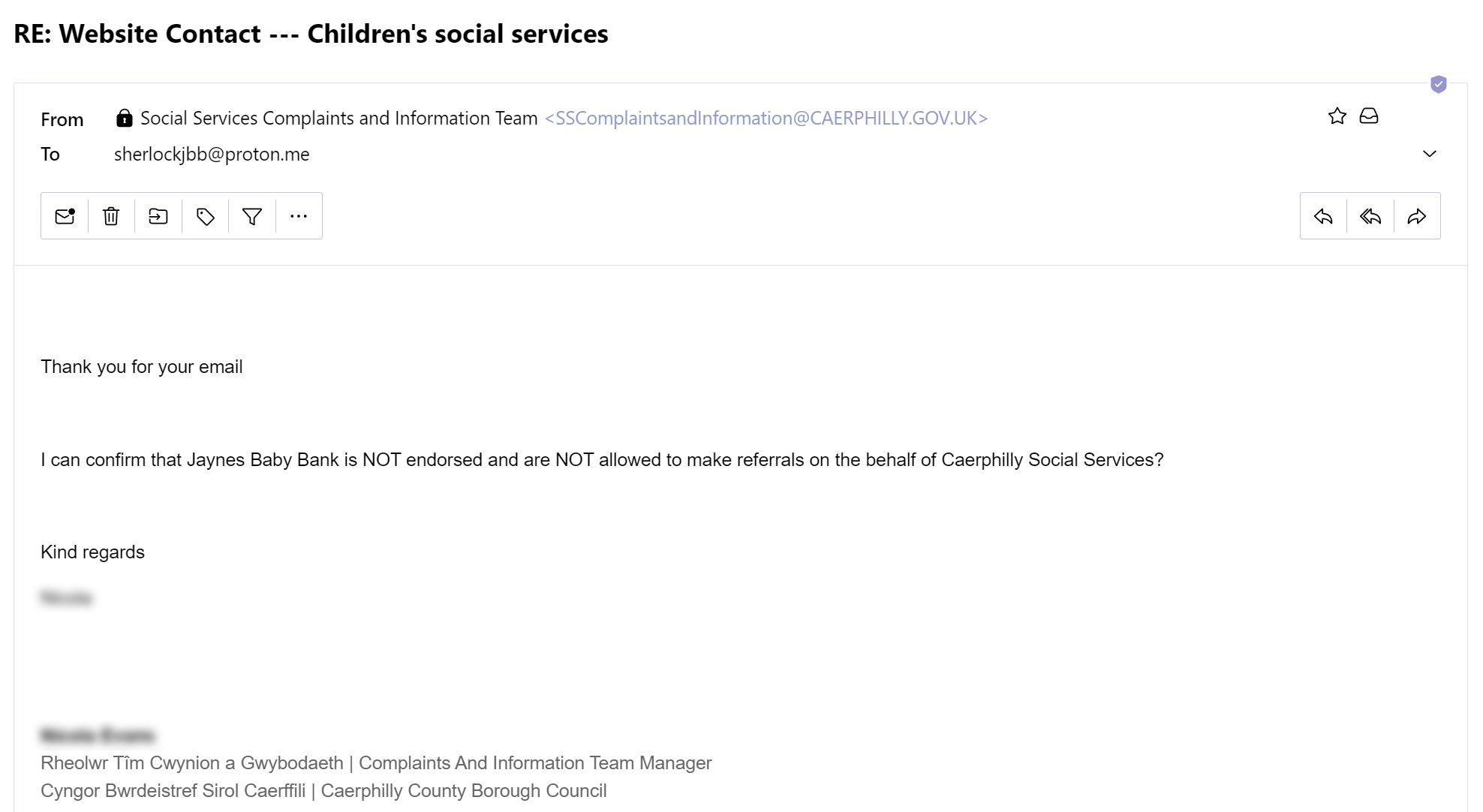Image resolution: width=1483 pixels, height=812 pixels.
Task: Click the email subject heading
Action: (311, 34)
